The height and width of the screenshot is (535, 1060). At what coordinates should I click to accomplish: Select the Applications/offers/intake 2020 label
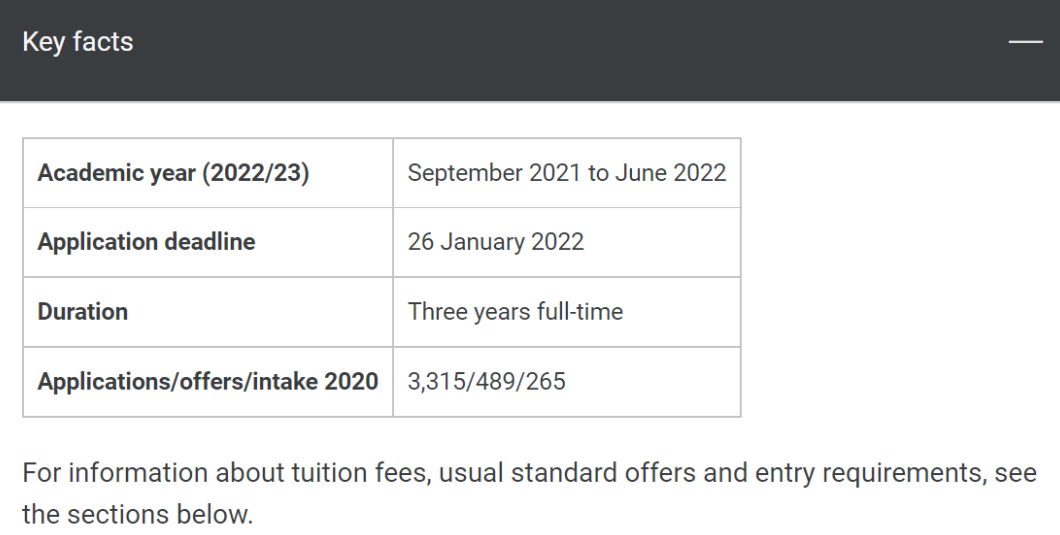pos(208,381)
